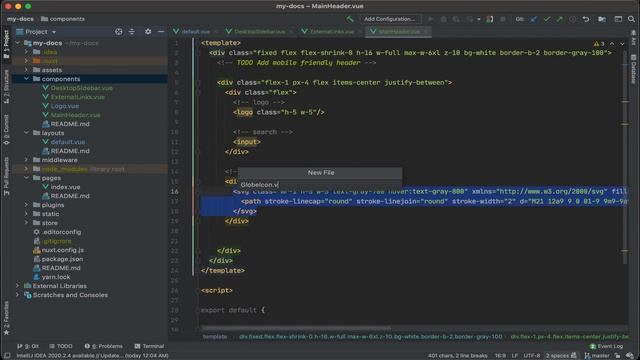Select yarn.lock in project tree
Image resolution: width=640 pixels, height=360 pixels.
[x=56, y=277]
